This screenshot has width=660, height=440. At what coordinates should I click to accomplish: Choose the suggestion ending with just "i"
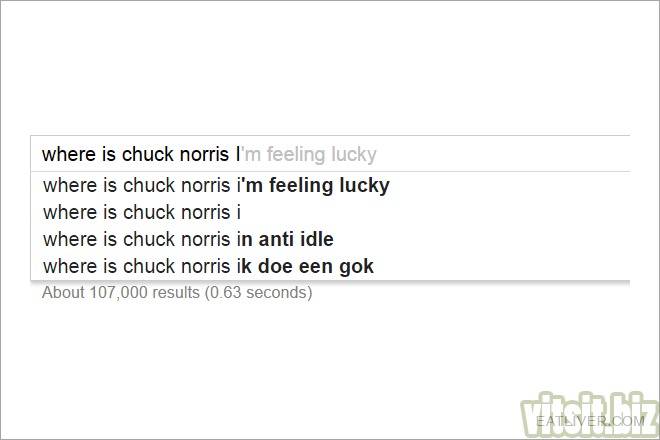click(330, 212)
